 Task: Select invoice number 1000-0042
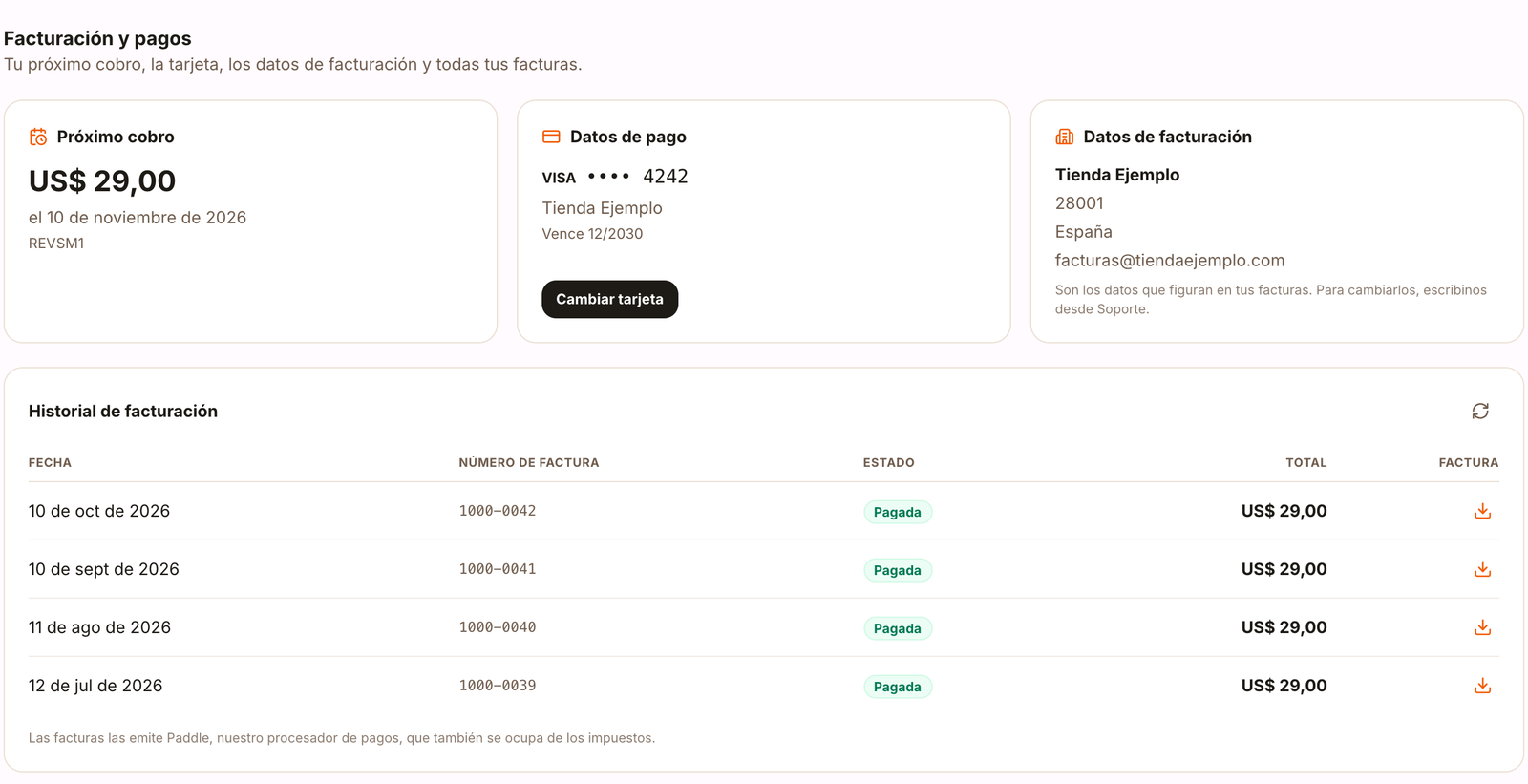point(498,511)
